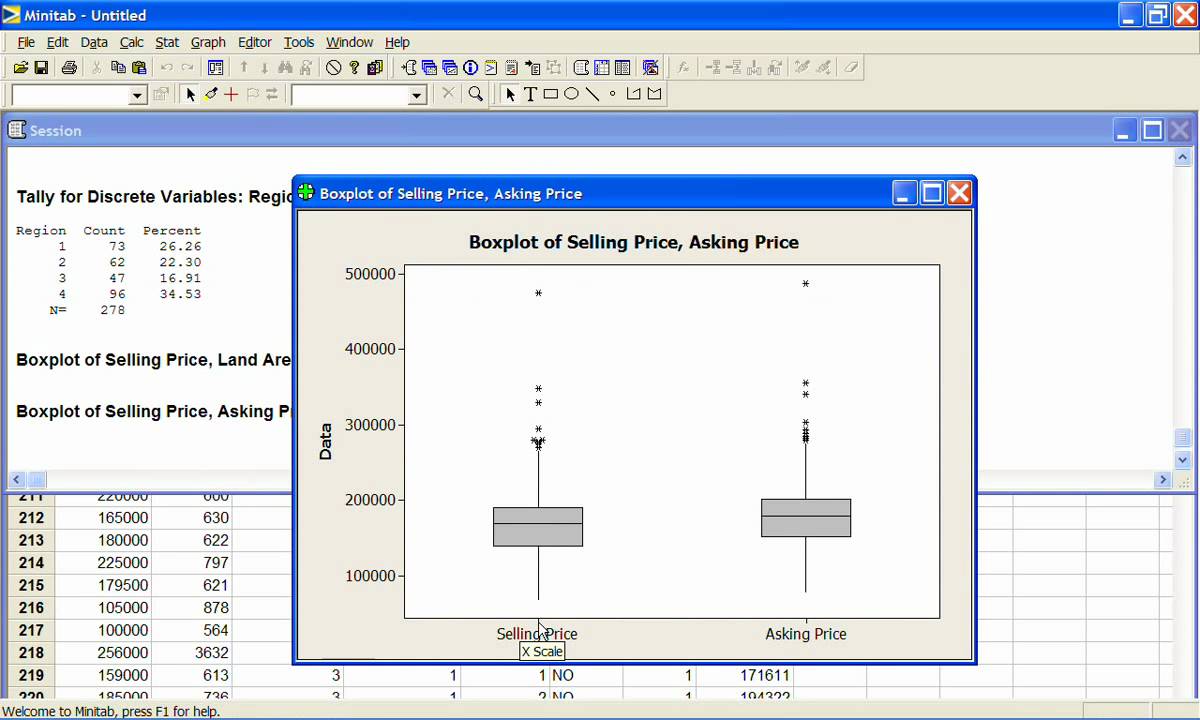Open a project with the Open icon
1200x720 pixels.
click(20, 67)
